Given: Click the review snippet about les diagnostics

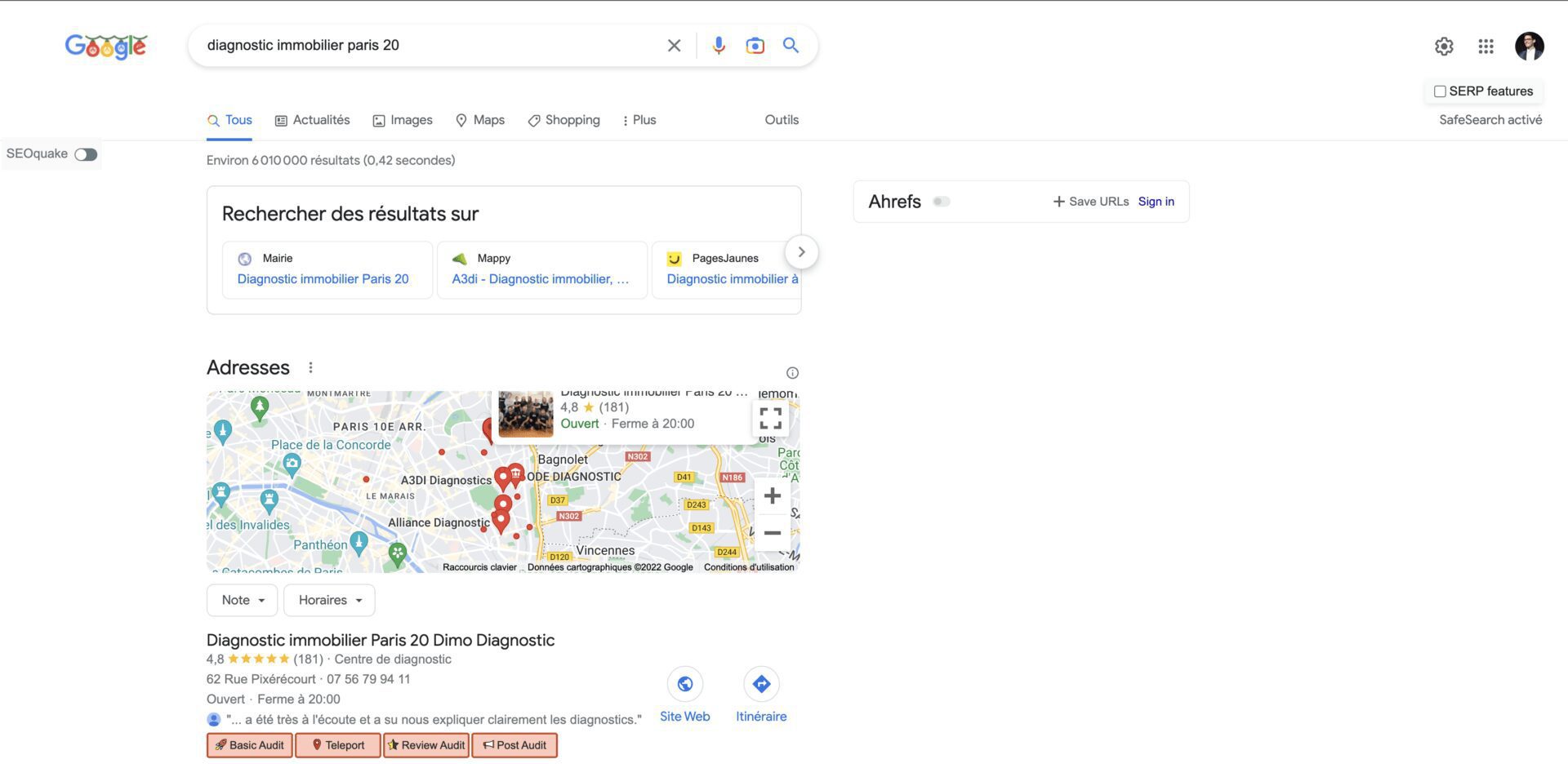Looking at the screenshot, I should pyautogui.click(x=434, y=720).
